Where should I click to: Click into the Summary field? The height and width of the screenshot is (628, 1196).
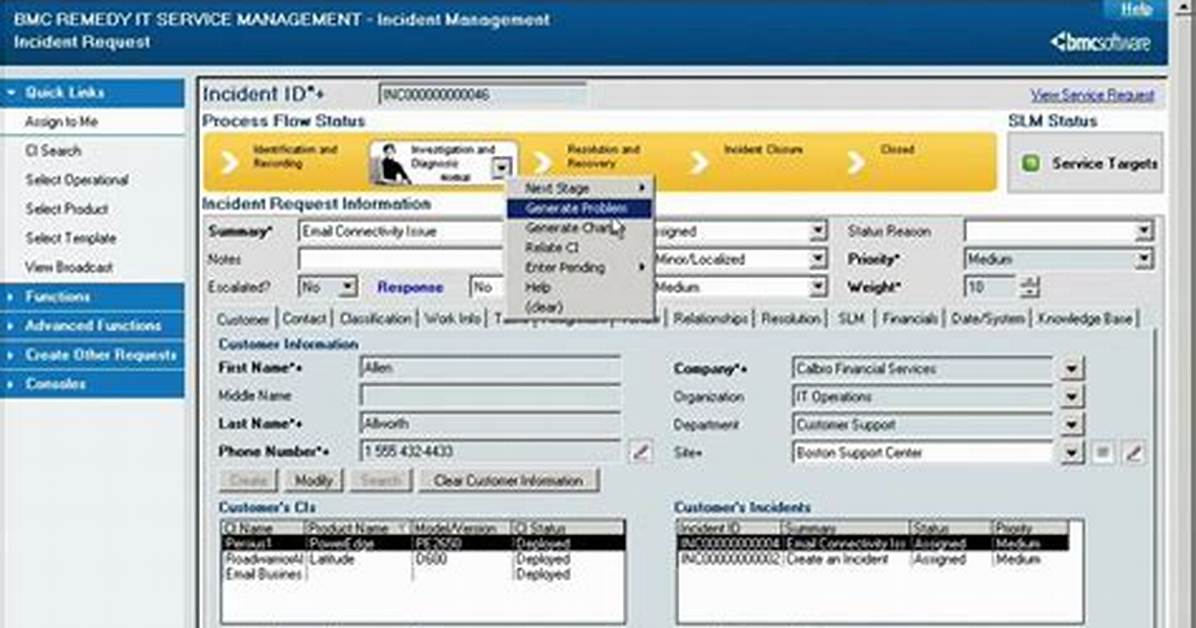(400, 231)
